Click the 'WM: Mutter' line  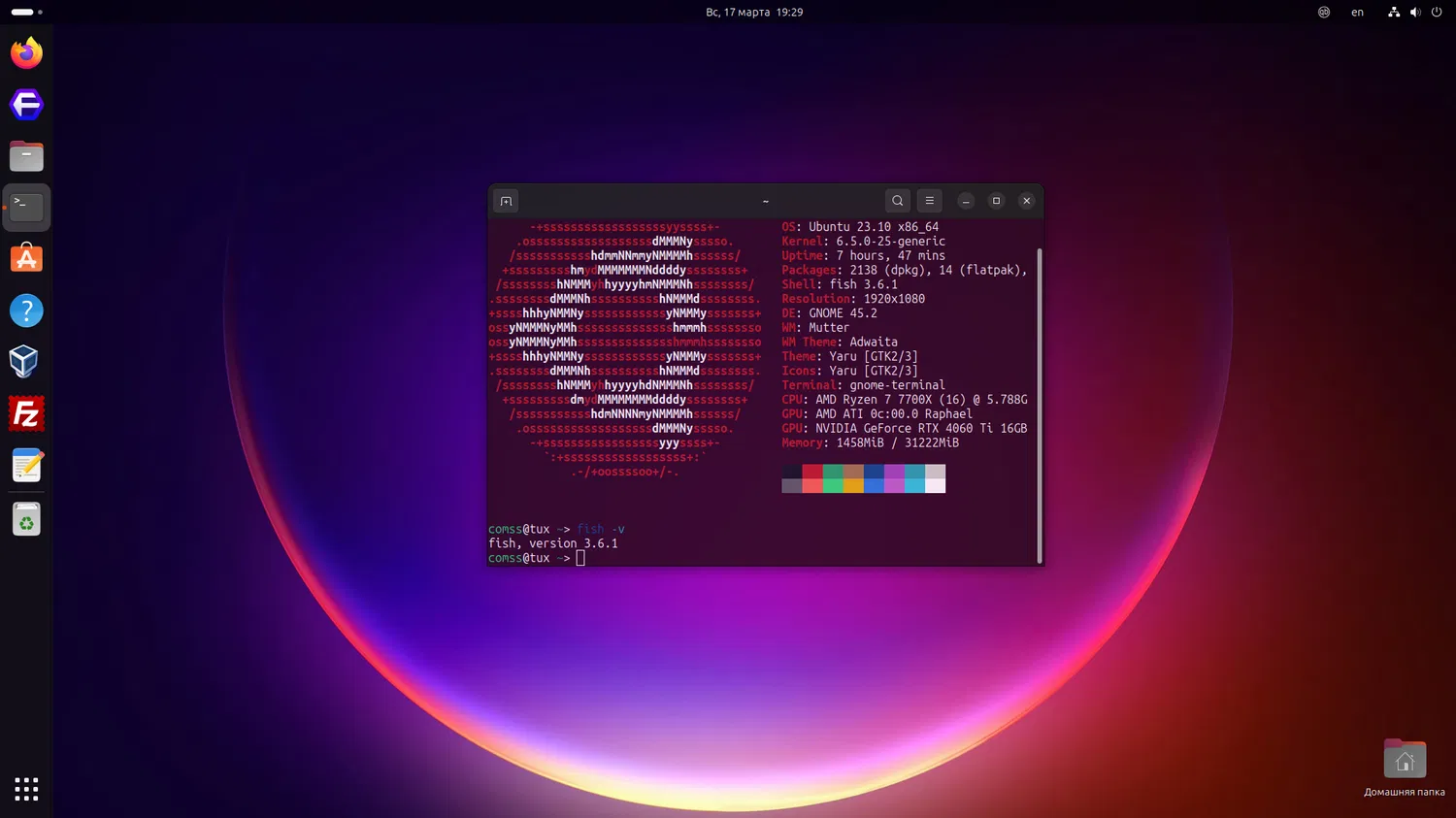click(815, 328)
